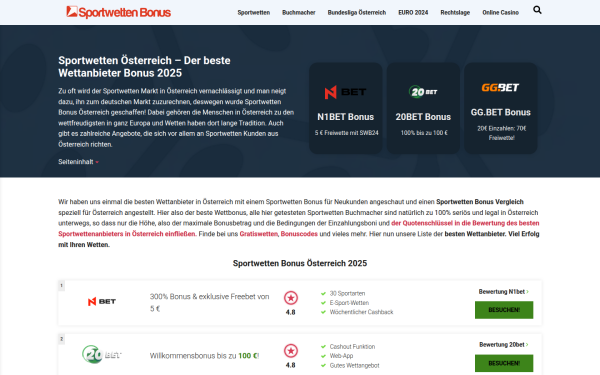Open Bewertung 20bet review link

tap(504, 345)
